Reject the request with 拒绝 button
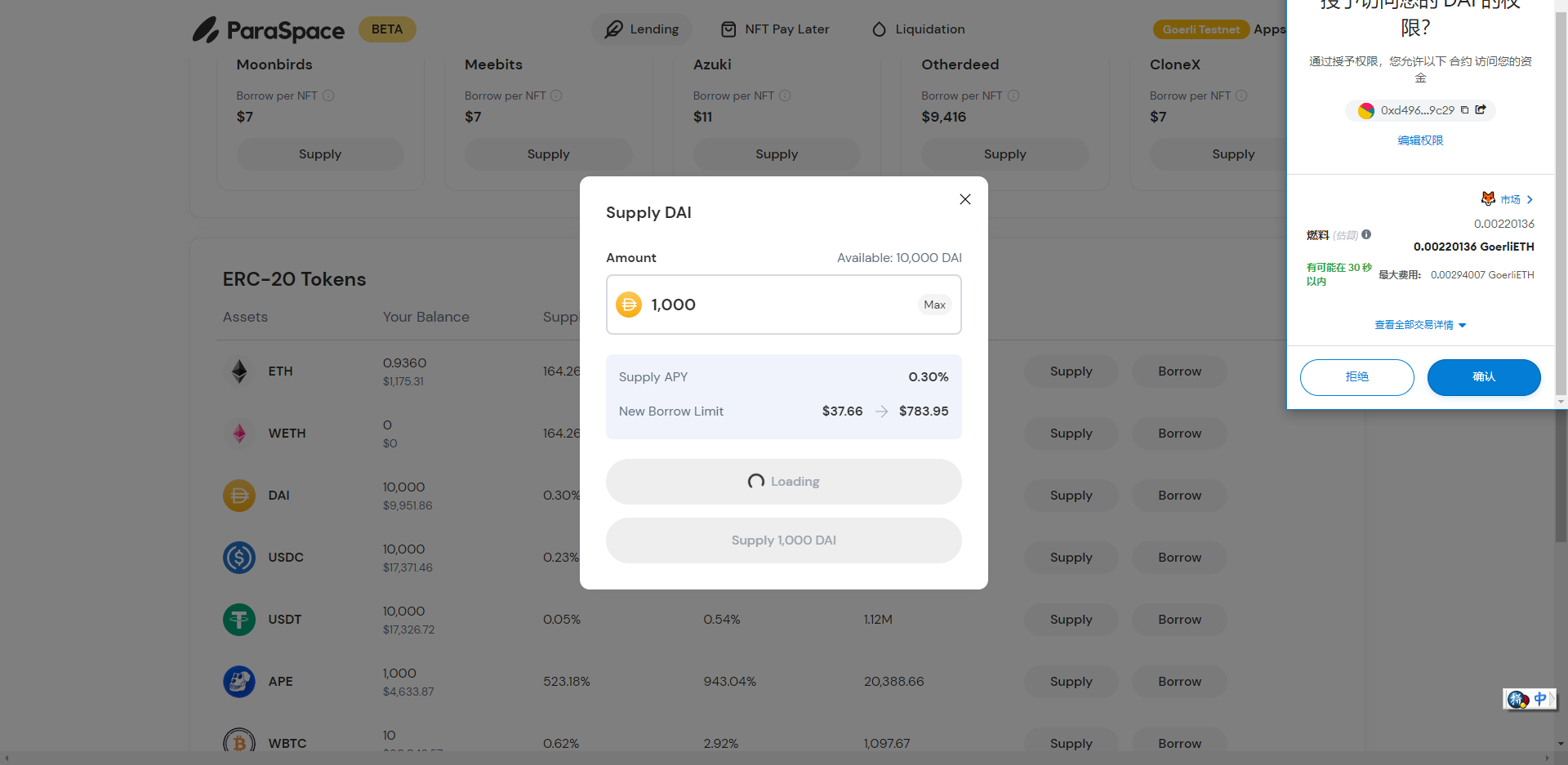This screenshot has height=765, width=1568. tap(1356, 377)
